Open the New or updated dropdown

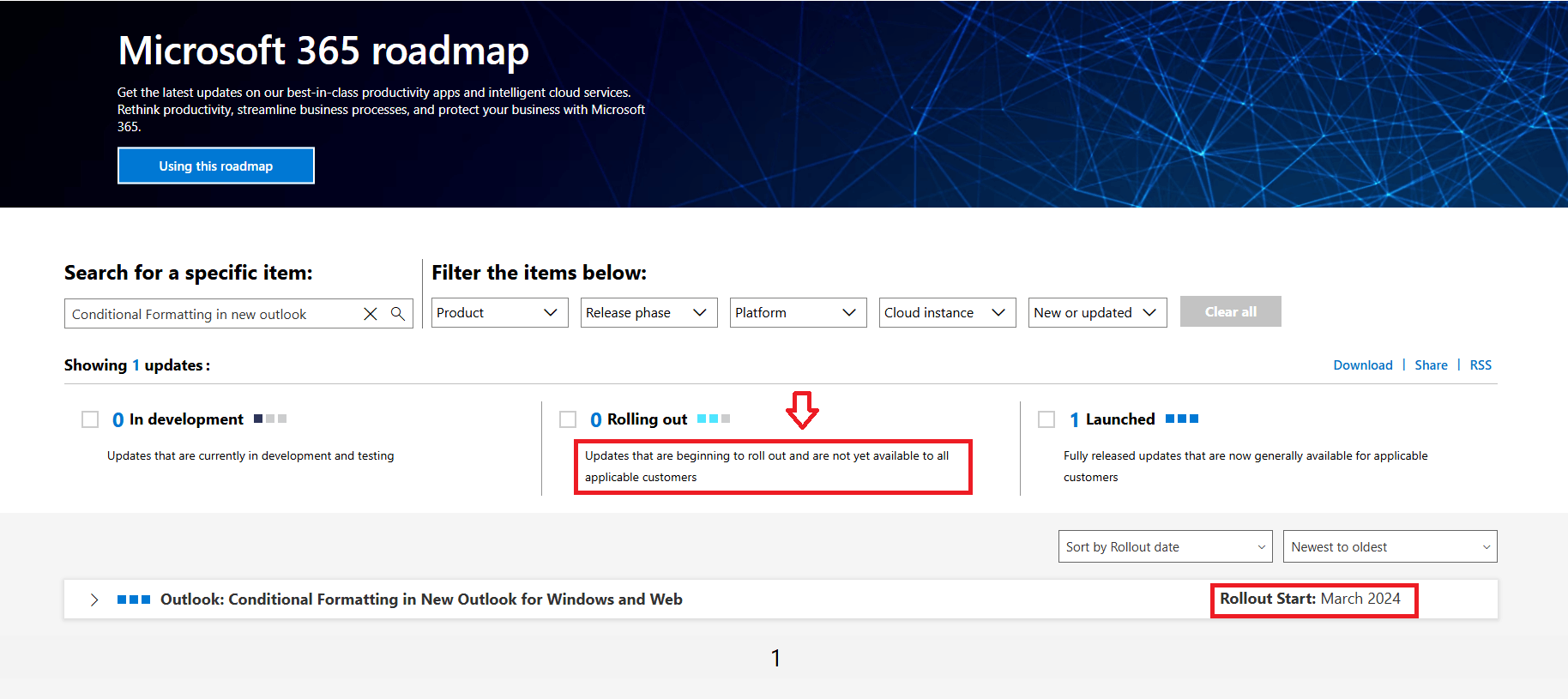point(1097,312)
